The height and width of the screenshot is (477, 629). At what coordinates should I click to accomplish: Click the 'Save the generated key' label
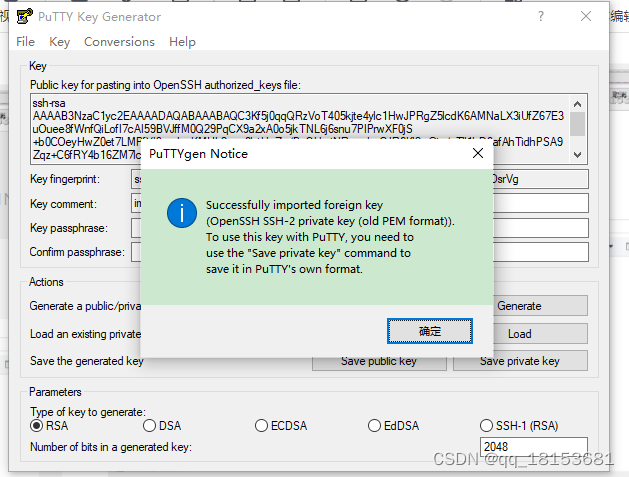tap(86, 361)
